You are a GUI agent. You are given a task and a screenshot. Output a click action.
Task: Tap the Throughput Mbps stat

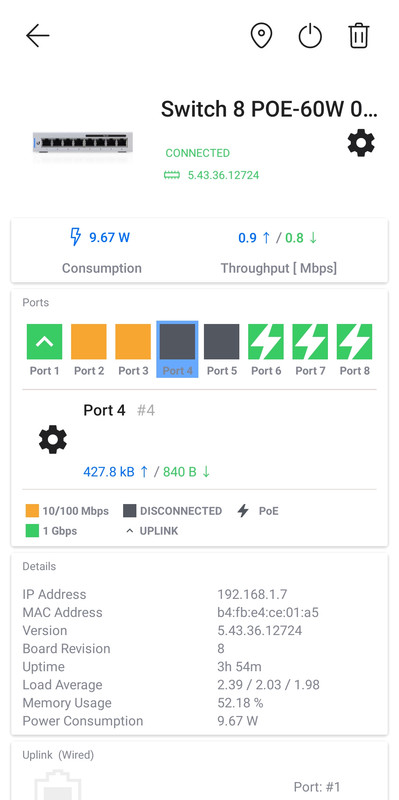pyautogui.click(x=279, y=253)
